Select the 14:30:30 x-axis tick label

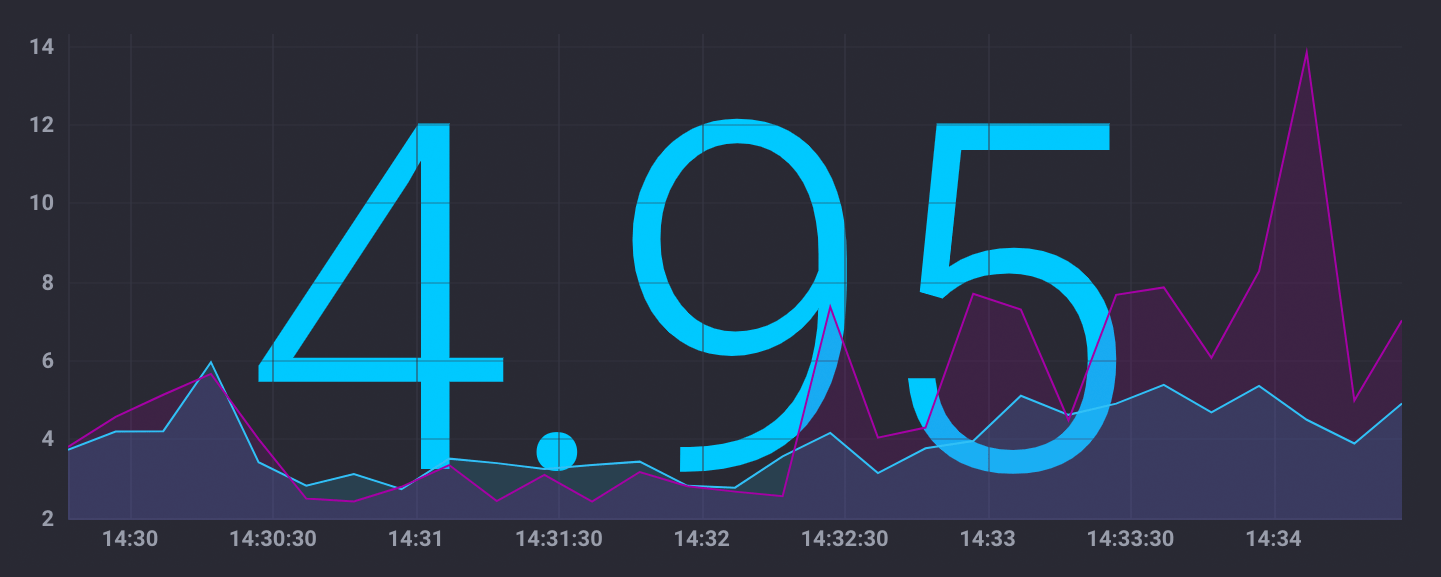273,539
